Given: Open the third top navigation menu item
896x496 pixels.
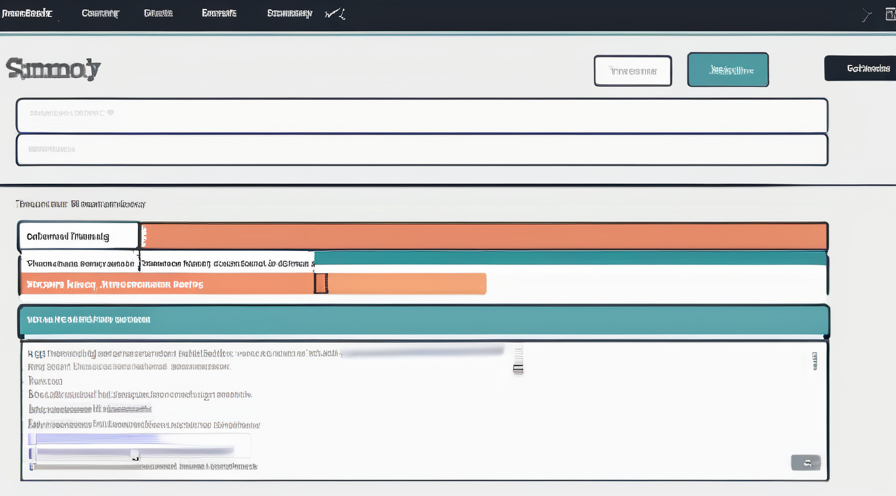Looking at the screenshot, I should [158, 14].
